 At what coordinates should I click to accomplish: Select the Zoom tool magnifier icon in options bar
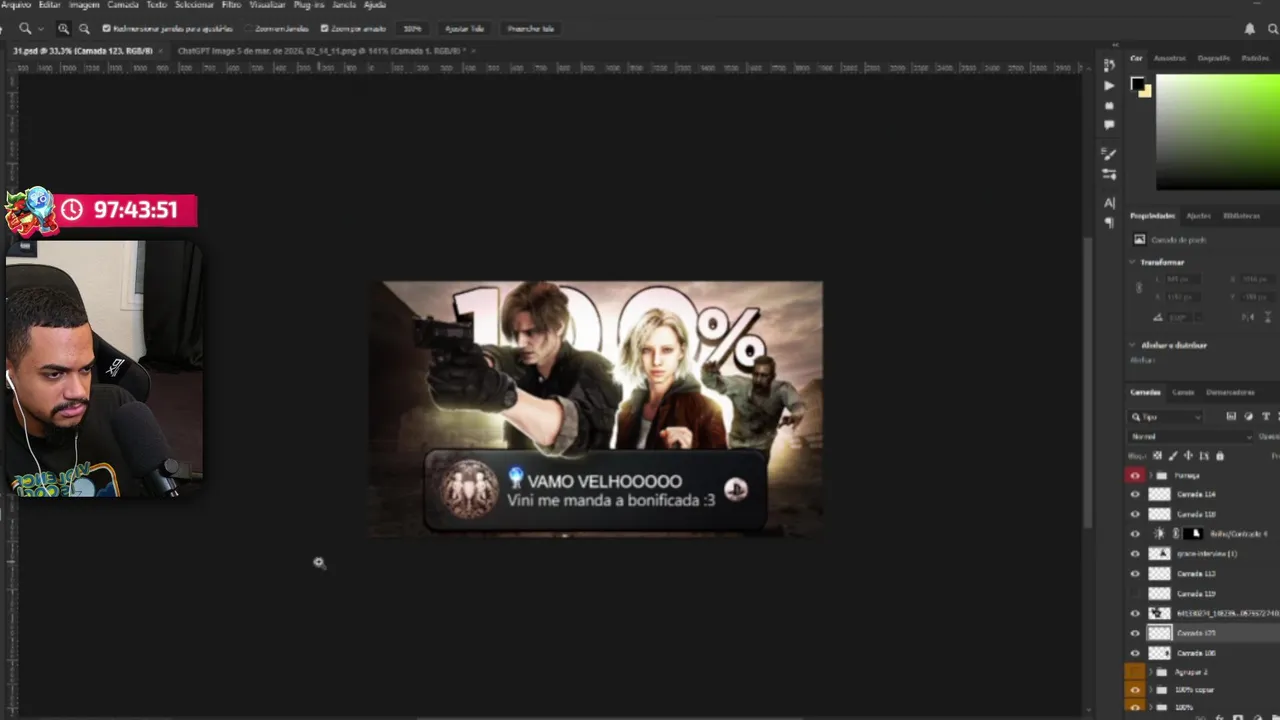pyautogui.click(x=25, y=29)
